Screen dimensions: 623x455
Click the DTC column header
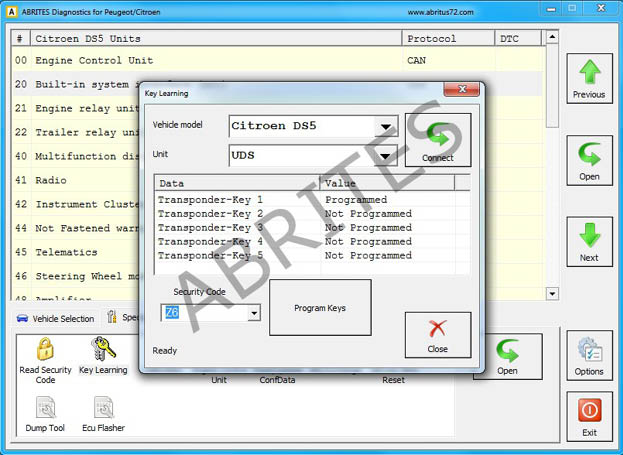(x=518, y=39)
